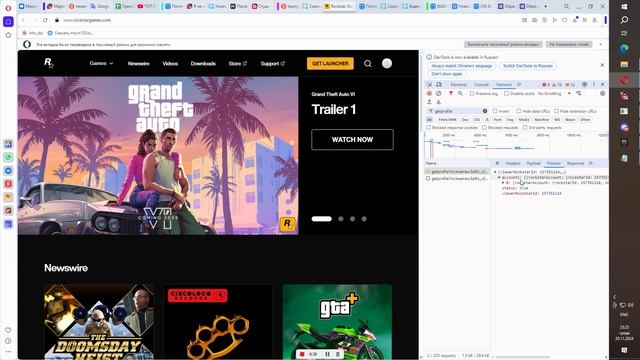Stop recording network log red button
Screen dimensions: 640x360
pos(429,93)
